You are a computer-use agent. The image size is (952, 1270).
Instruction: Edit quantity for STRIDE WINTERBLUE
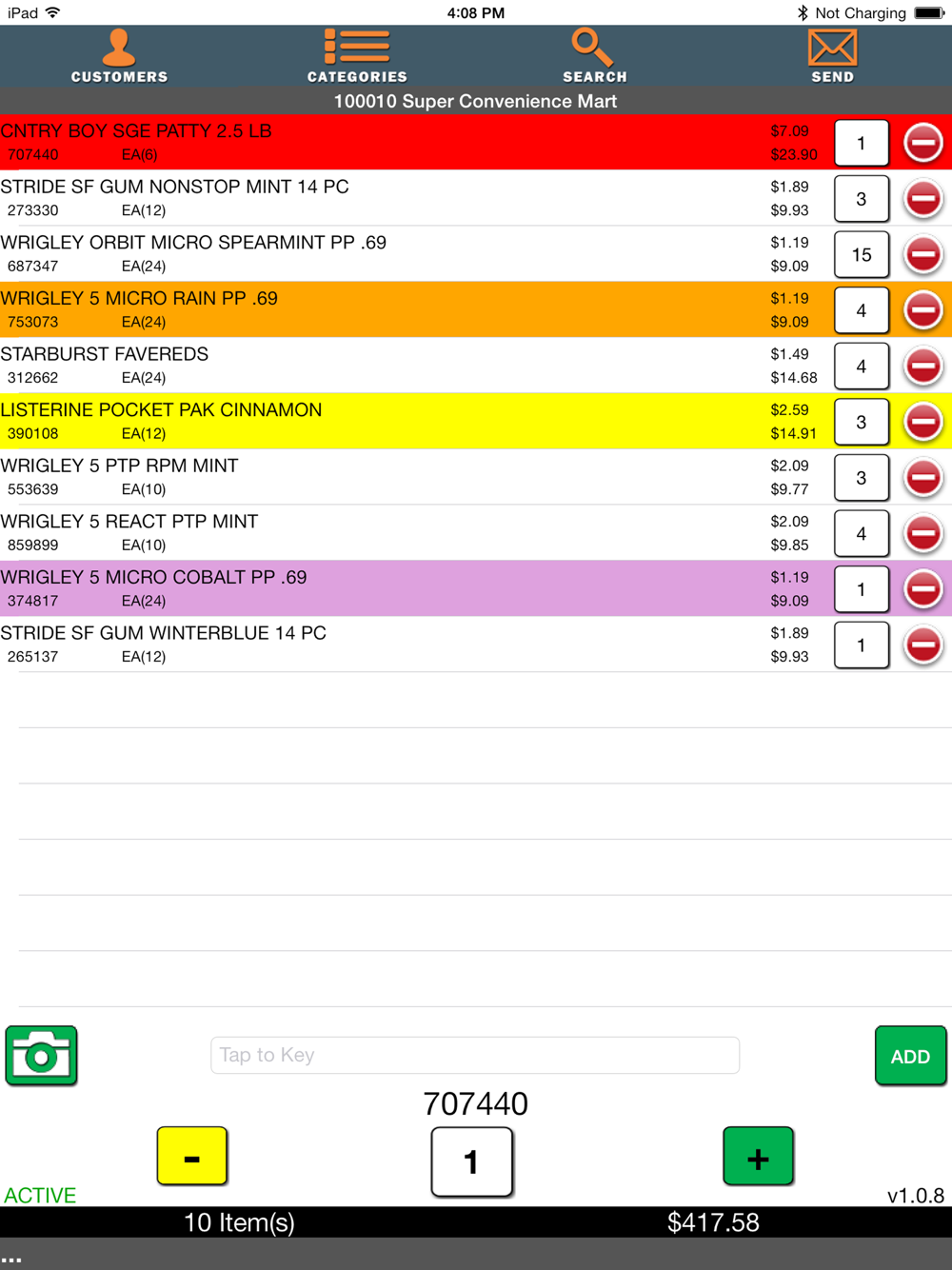tap(862, 645)
